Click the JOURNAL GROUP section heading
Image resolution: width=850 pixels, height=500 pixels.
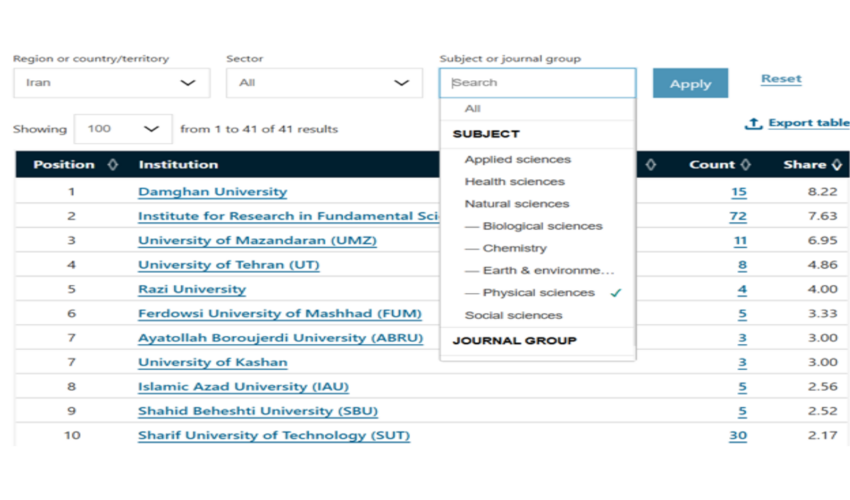click(x=514, y=341)
